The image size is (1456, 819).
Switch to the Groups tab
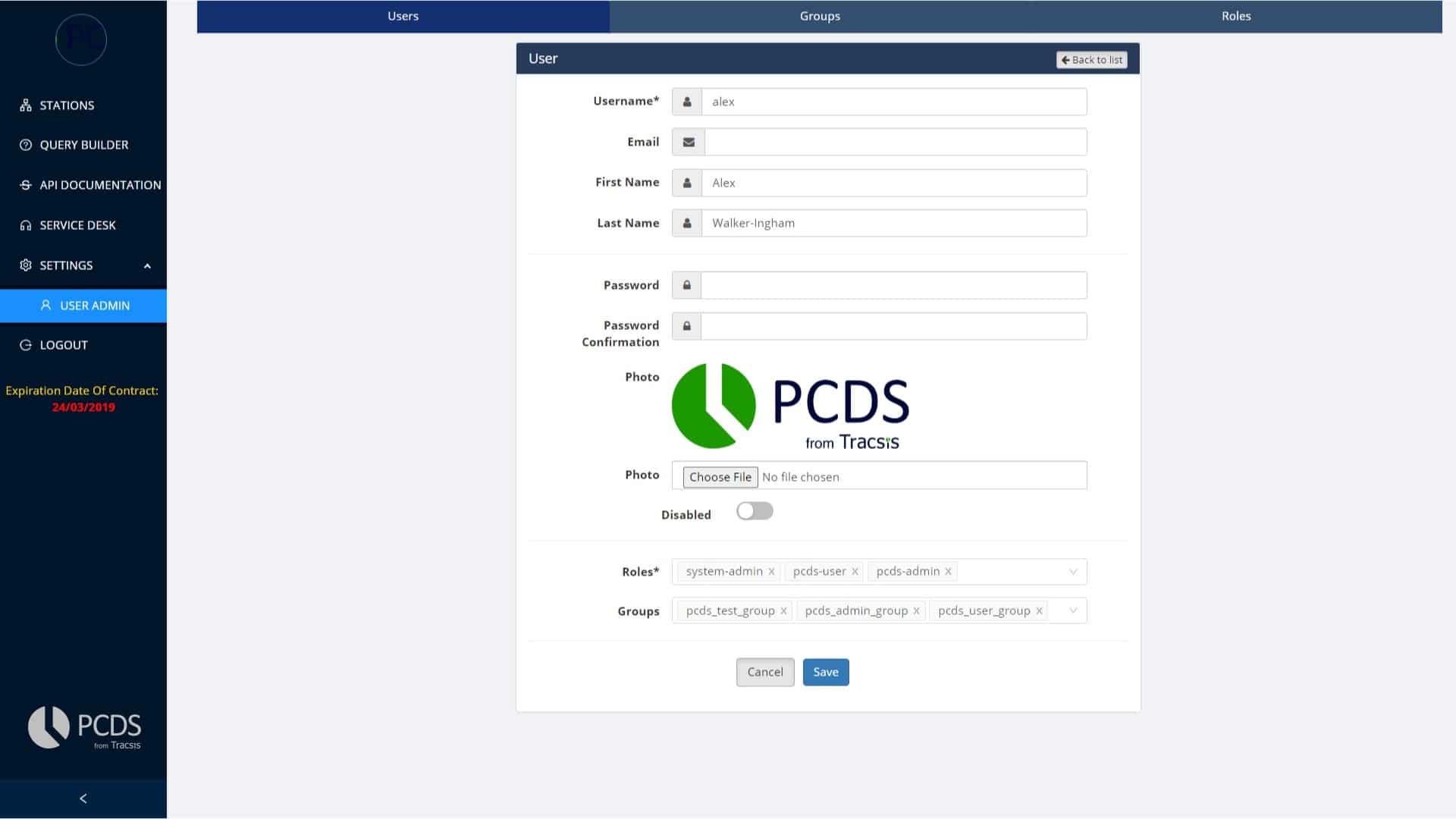(x=819, y=16)
